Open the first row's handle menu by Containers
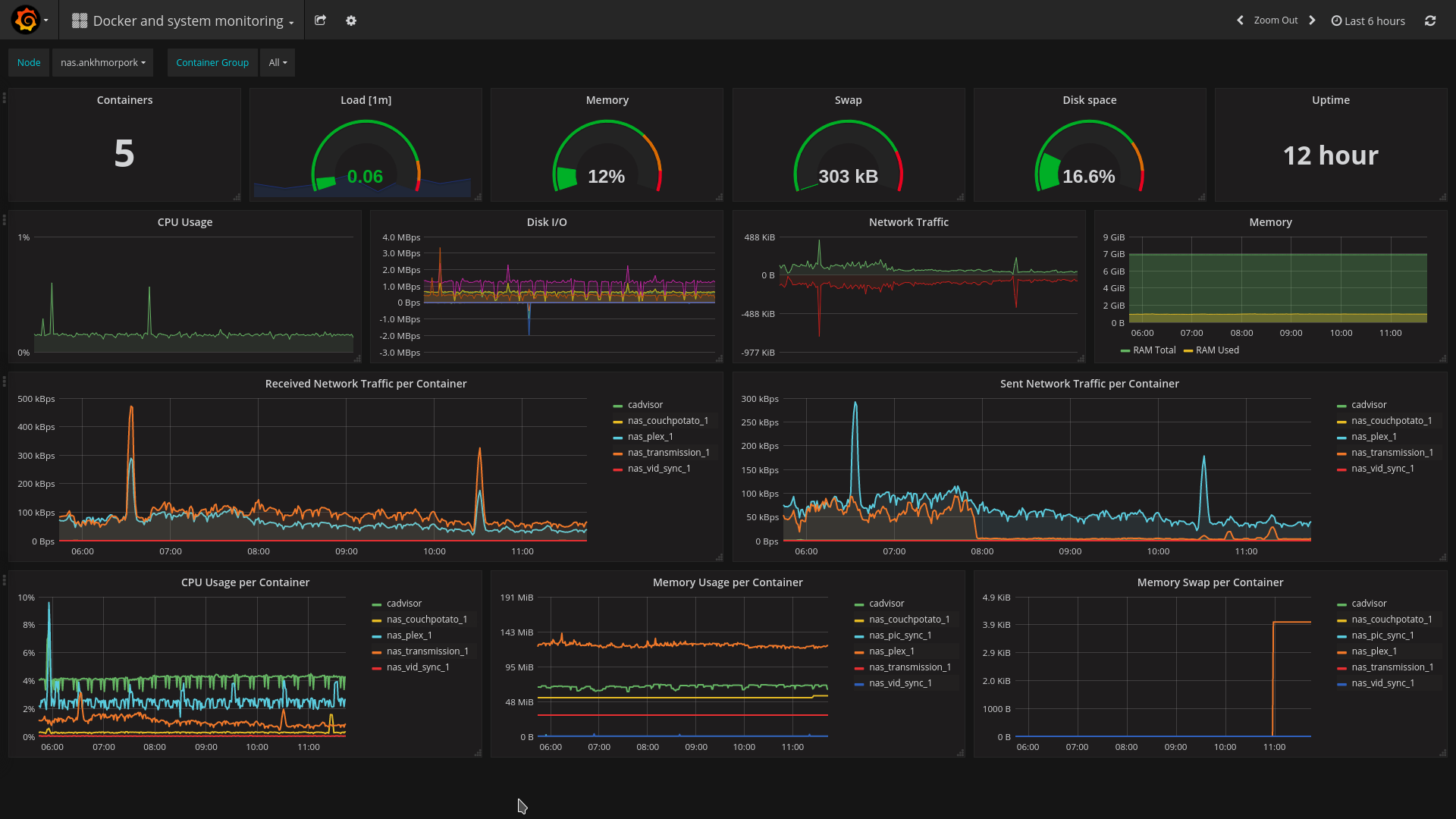The width and height of the screenshot is (1456, 819). (x=5, y=98)
